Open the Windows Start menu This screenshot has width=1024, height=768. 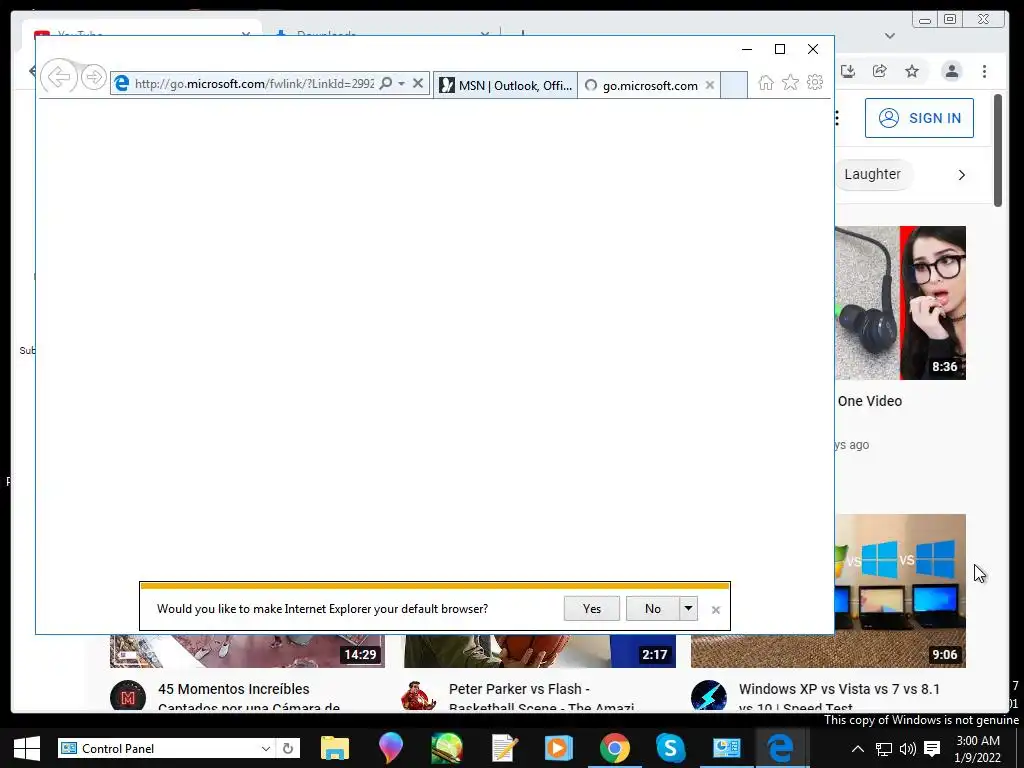tap(27, 748)
